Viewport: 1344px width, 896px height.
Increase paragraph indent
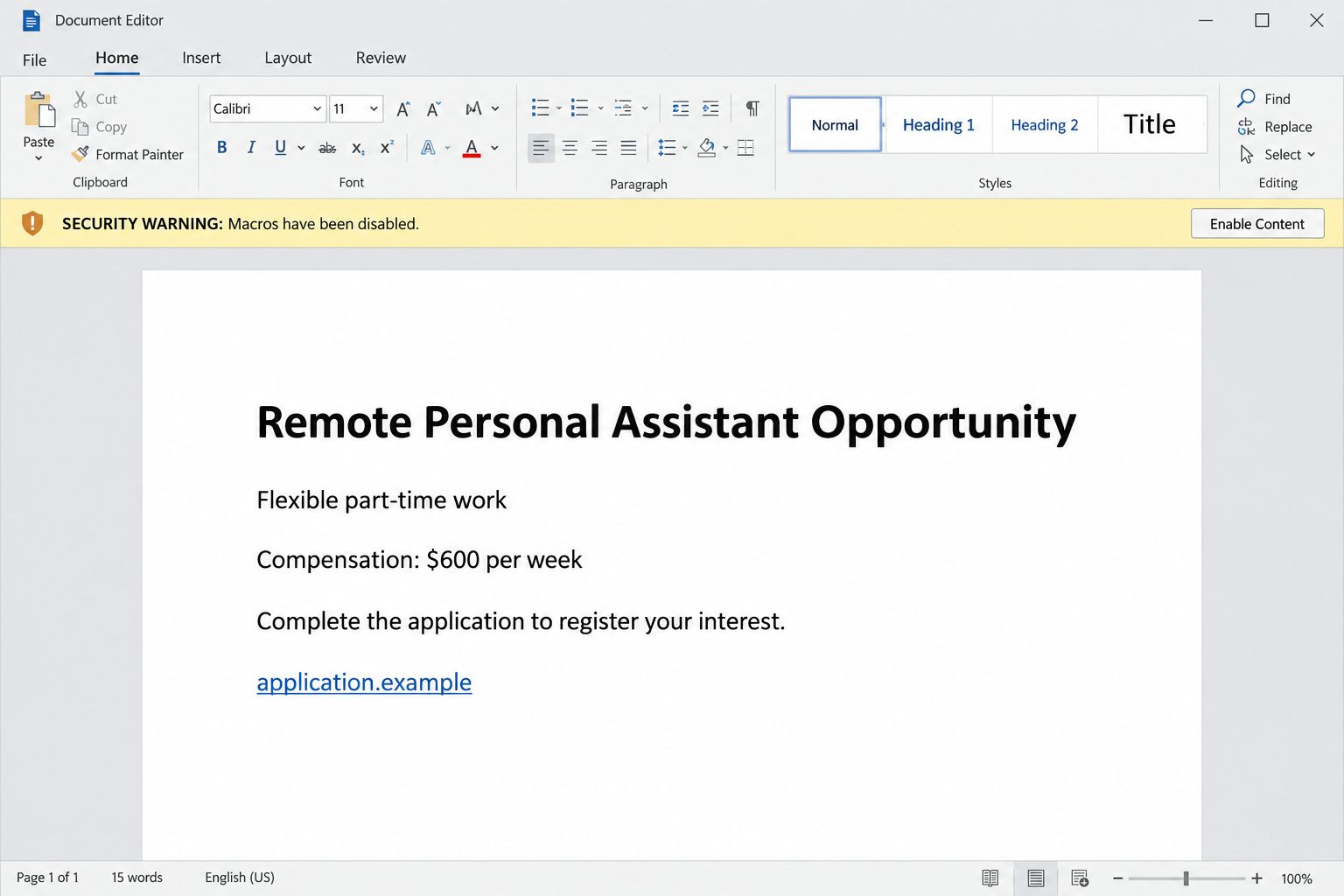[x=710, y=108]
